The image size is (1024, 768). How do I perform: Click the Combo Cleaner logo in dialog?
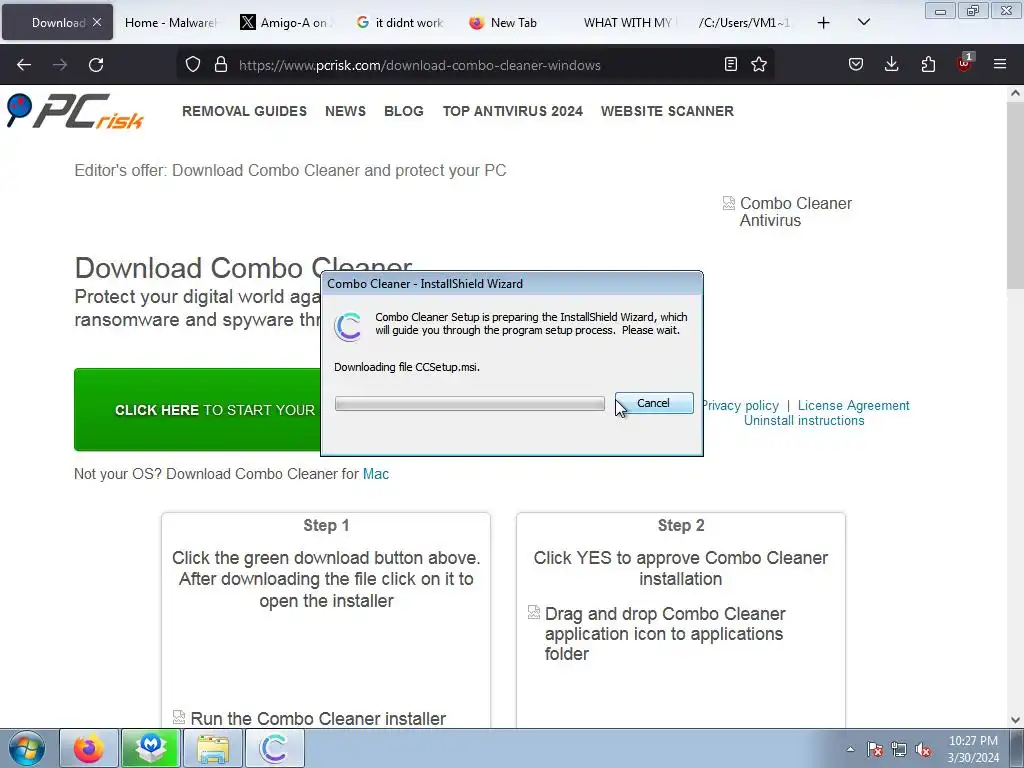[x=347, y=326]
